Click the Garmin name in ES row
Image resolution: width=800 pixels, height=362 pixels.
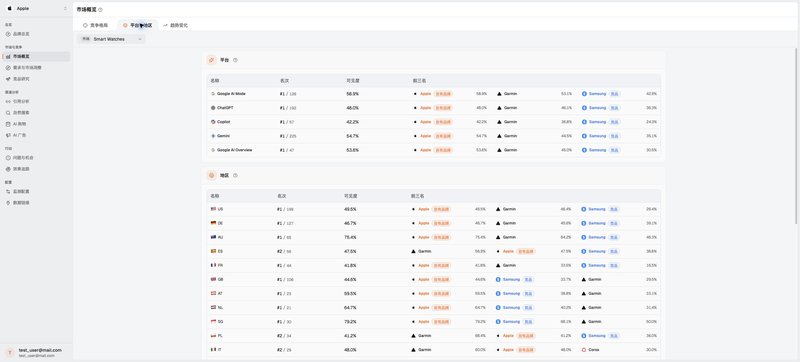pyautogui.click(x=424, y=251)
